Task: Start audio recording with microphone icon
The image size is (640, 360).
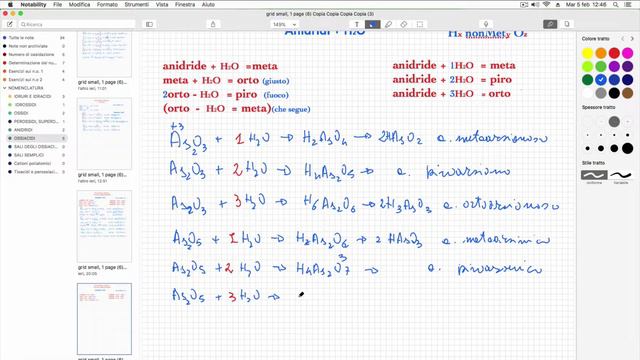Action: [x=486, y=24]
